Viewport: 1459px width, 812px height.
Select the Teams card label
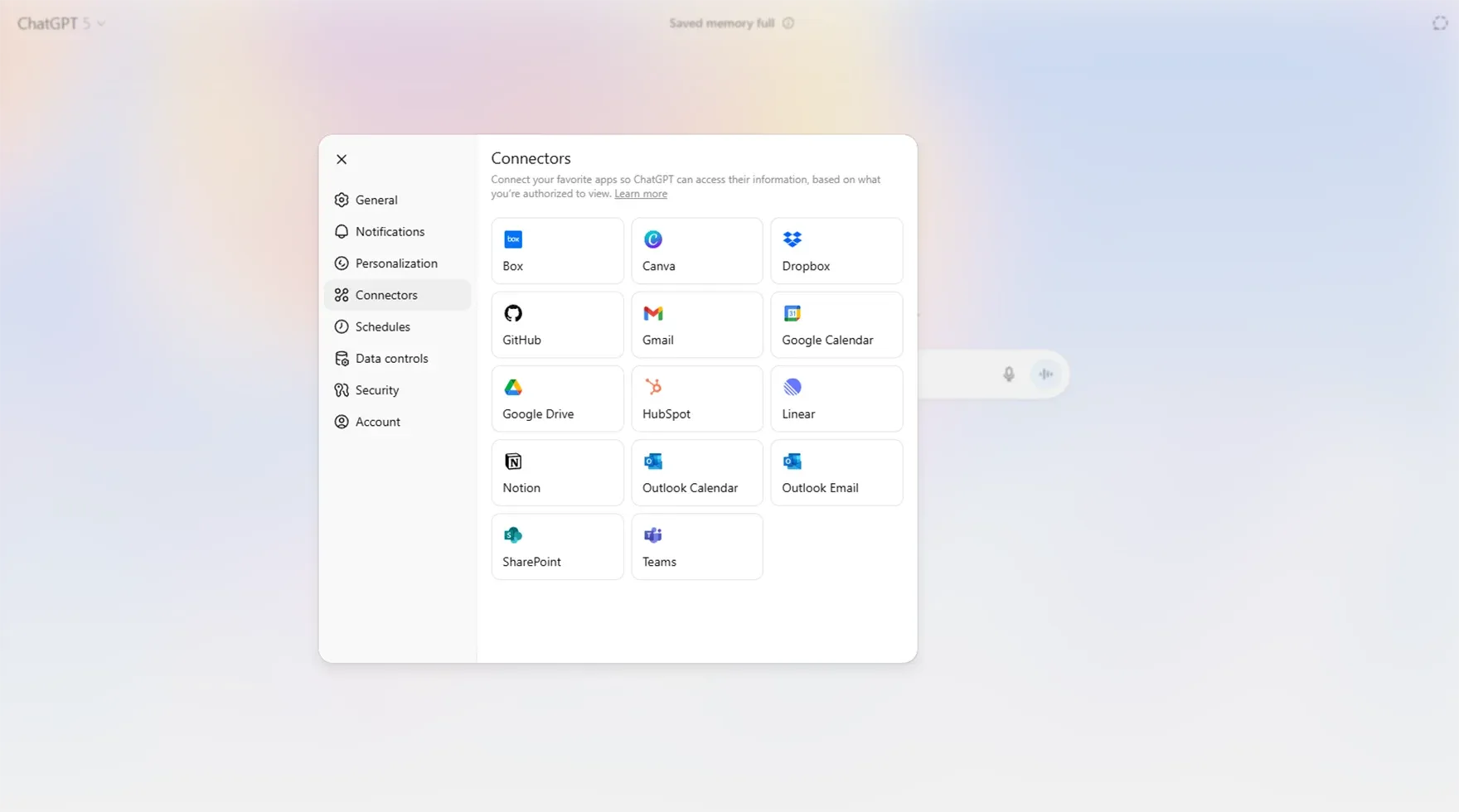click(x=659, y=562)
